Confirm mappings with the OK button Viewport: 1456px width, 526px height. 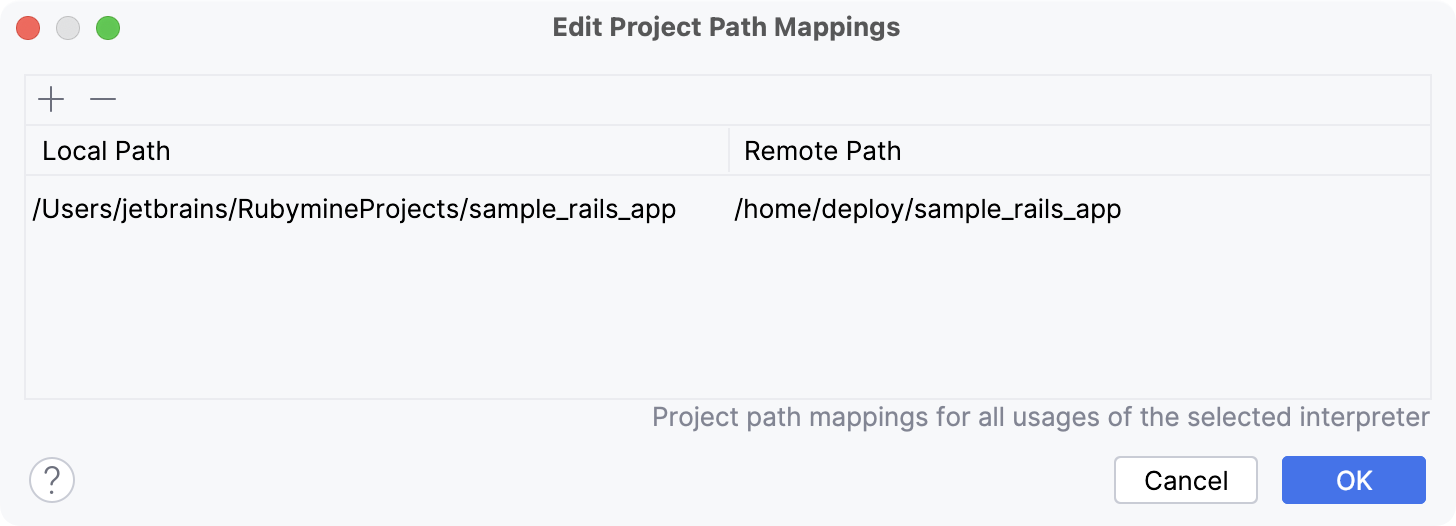pos(1353,480)
